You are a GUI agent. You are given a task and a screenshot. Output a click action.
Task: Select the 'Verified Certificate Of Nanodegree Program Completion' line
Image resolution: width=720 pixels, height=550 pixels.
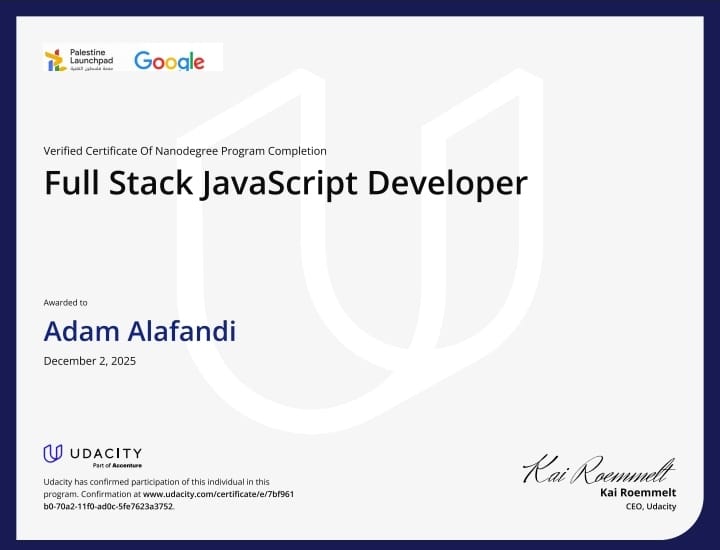[x=185, y=151]
